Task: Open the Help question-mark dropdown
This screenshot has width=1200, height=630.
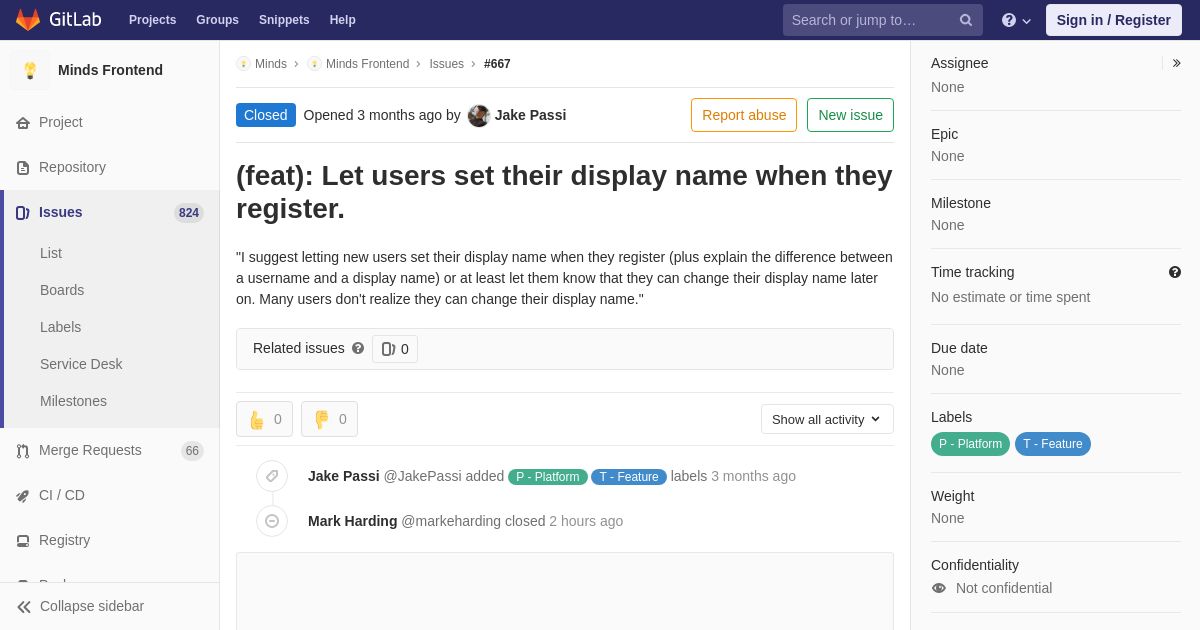Action: click(1015, 20)
